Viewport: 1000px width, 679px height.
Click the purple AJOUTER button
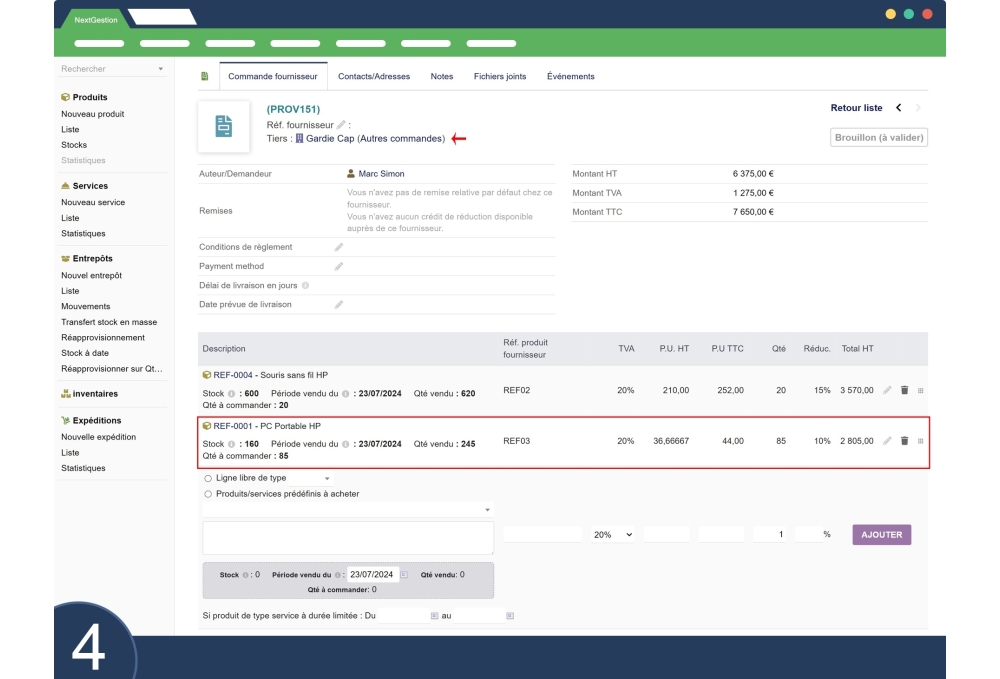[881, 535]
